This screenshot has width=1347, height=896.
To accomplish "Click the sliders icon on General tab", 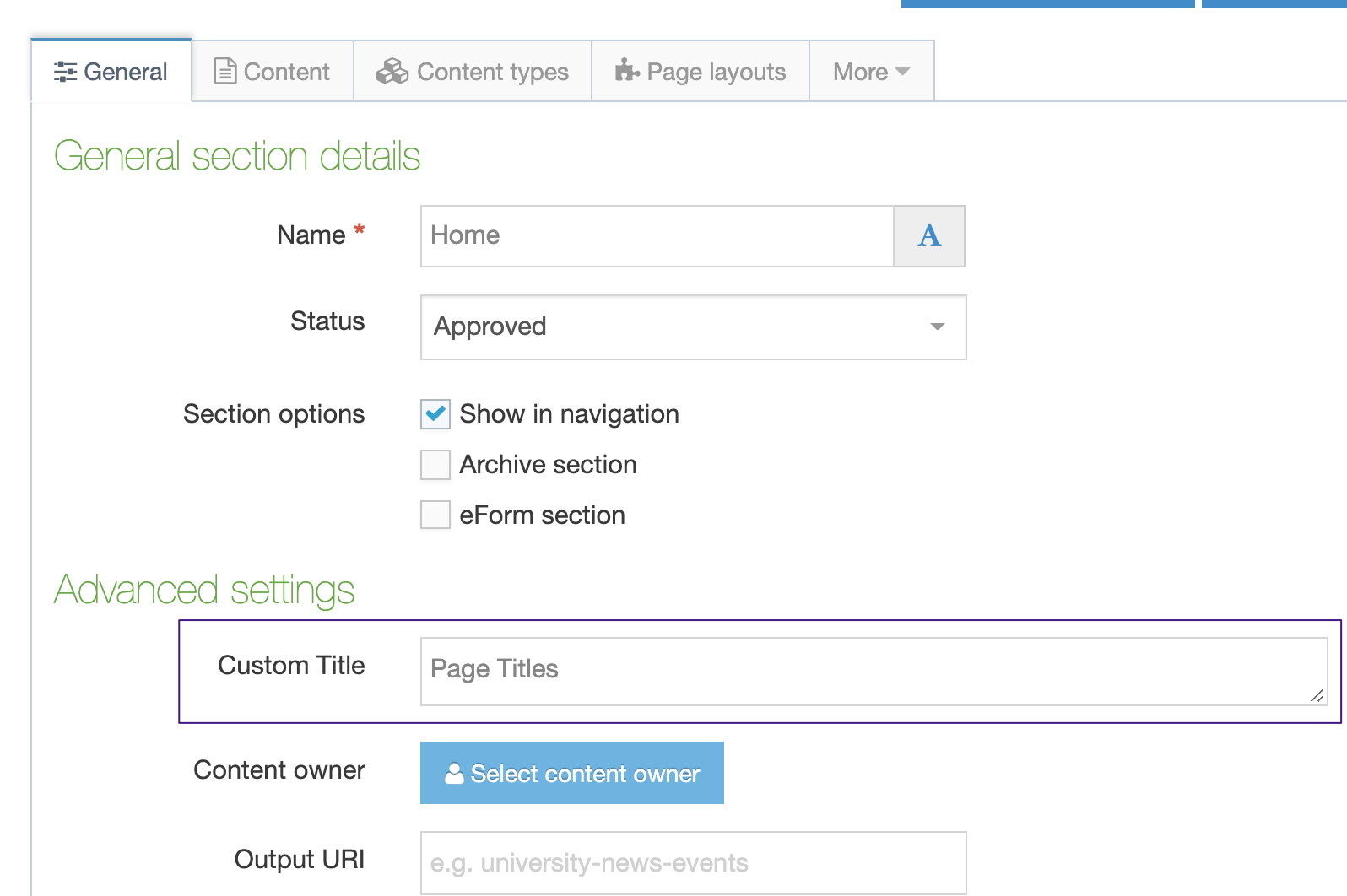I will 65,72.
